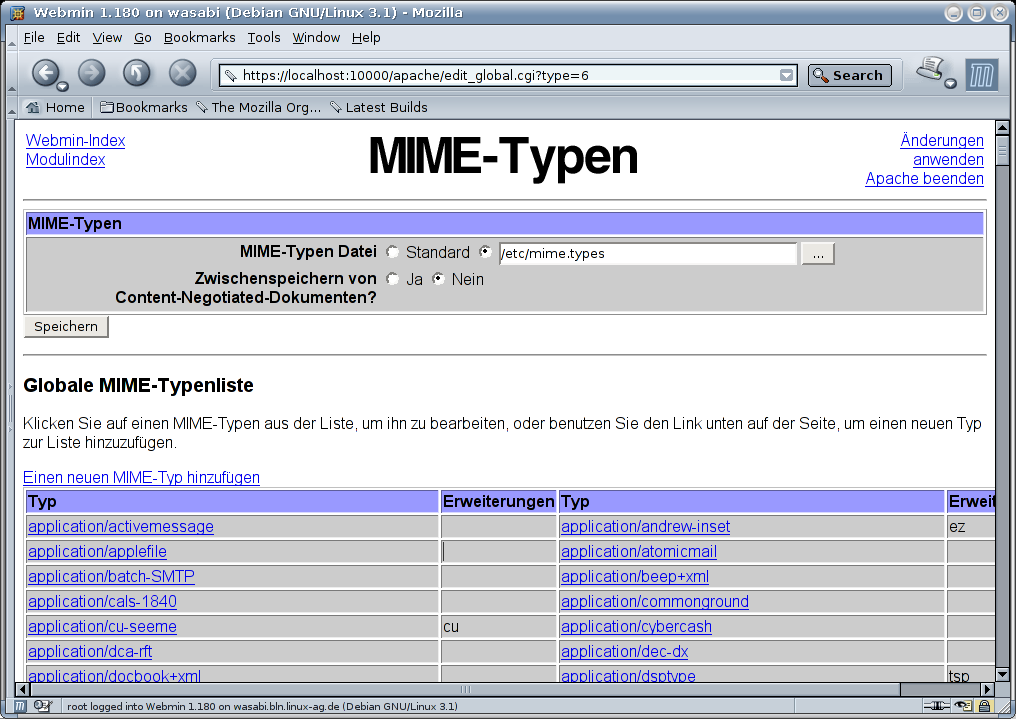Click the Änderungen anwenden link
Viewport: 1016px width, 719px height.
pyautogui.click(x=942, y=150)
